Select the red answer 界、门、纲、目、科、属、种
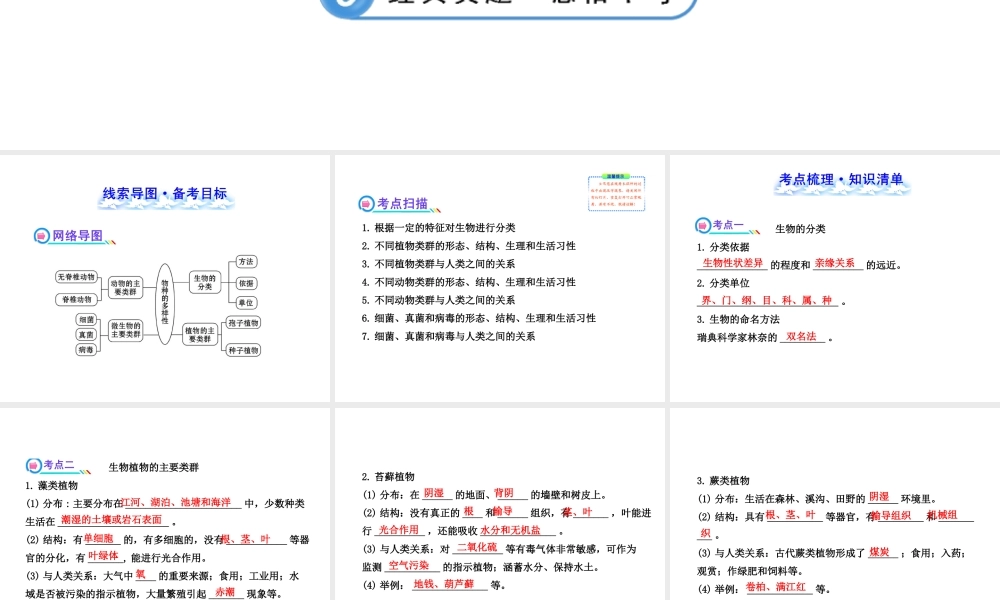This screenshot has height=600, width=1000. 767,300
